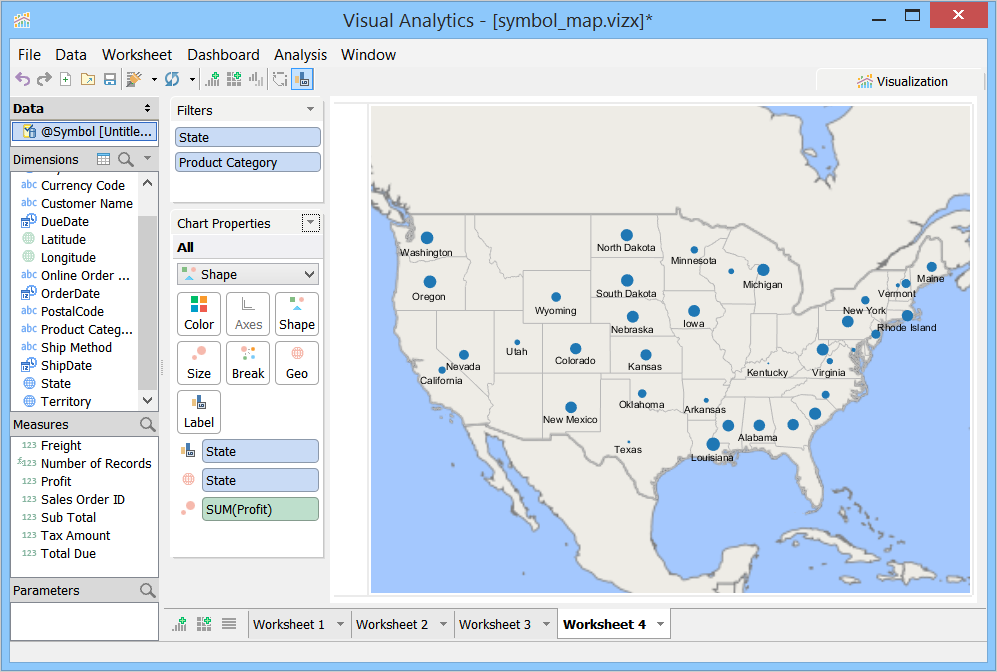This screenshot has width=997, height=672.
Task: Open the Data menu
Action: [71, 55]
